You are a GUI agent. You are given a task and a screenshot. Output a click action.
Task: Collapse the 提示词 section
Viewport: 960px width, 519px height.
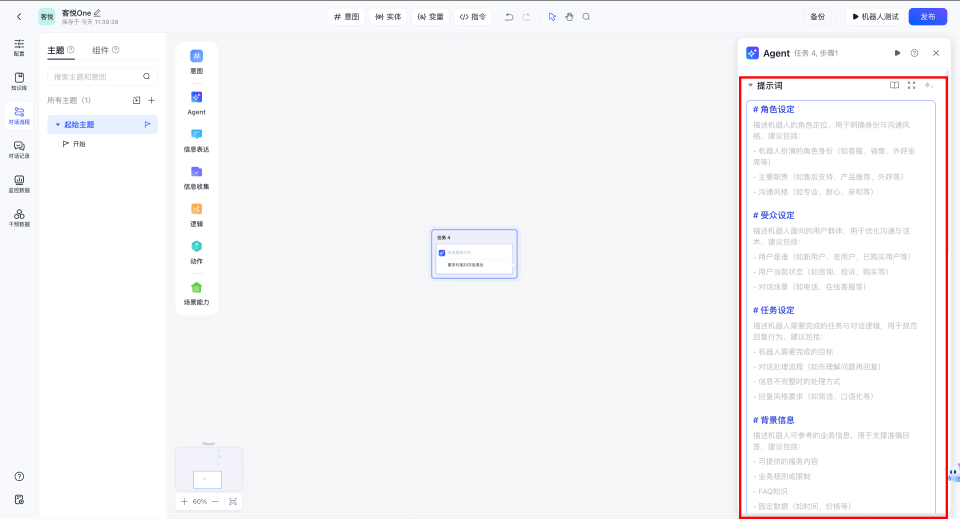coord(750,85)
